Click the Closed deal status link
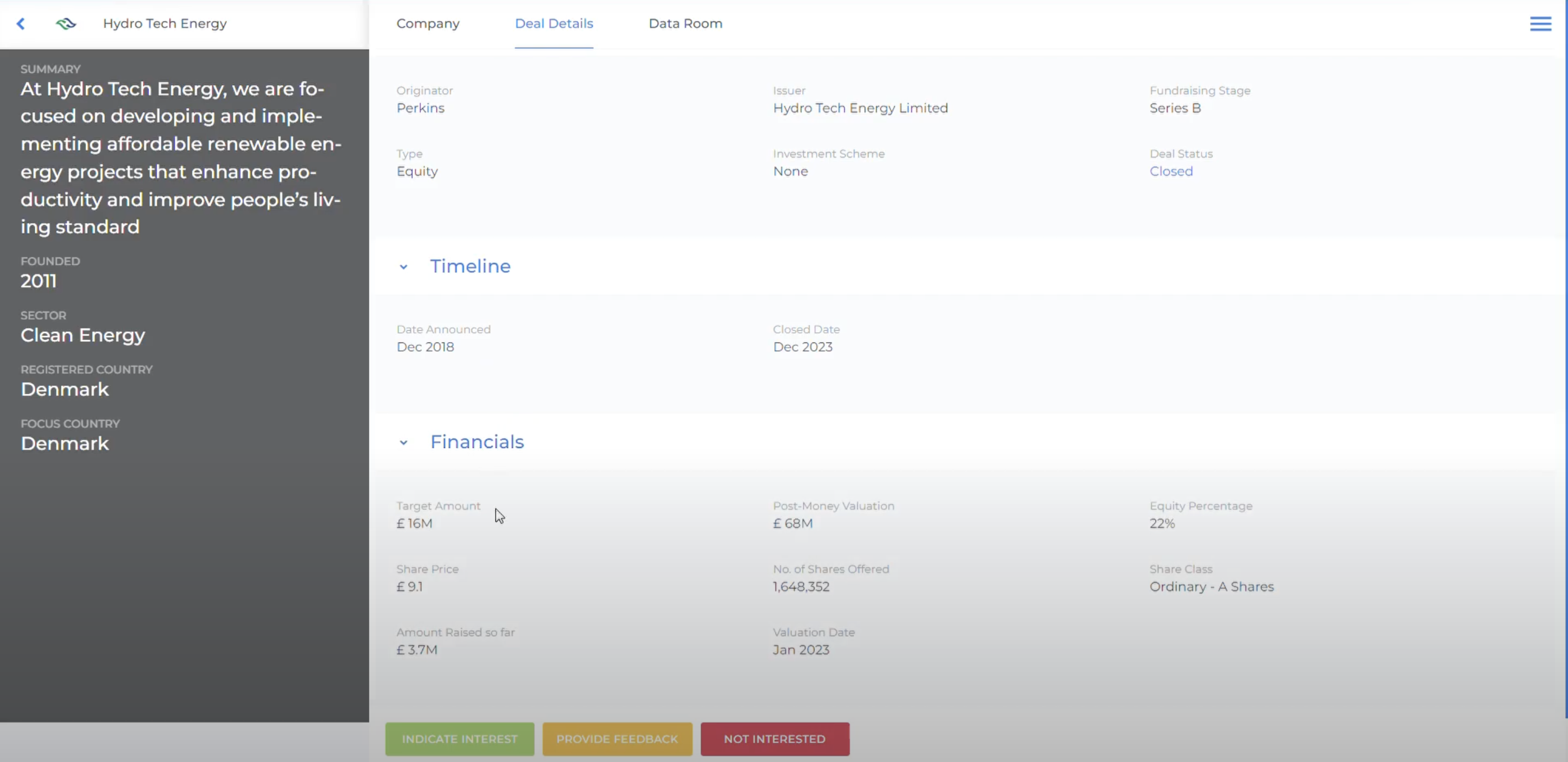This screenshot has width=1568, height=762. pyautogui.click(x=1171, y=171)
